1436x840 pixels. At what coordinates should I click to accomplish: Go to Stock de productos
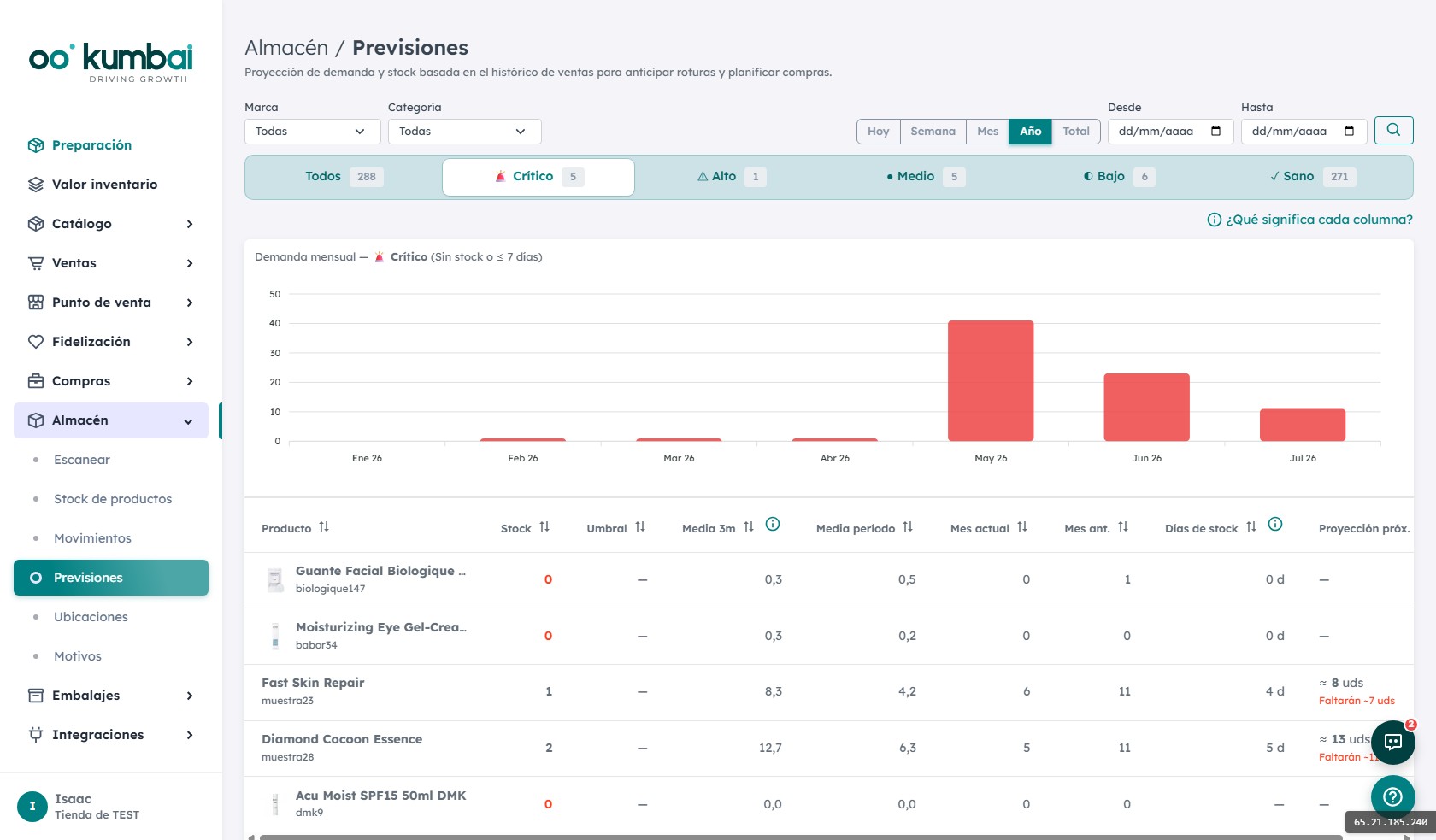(x=113, y=499)
